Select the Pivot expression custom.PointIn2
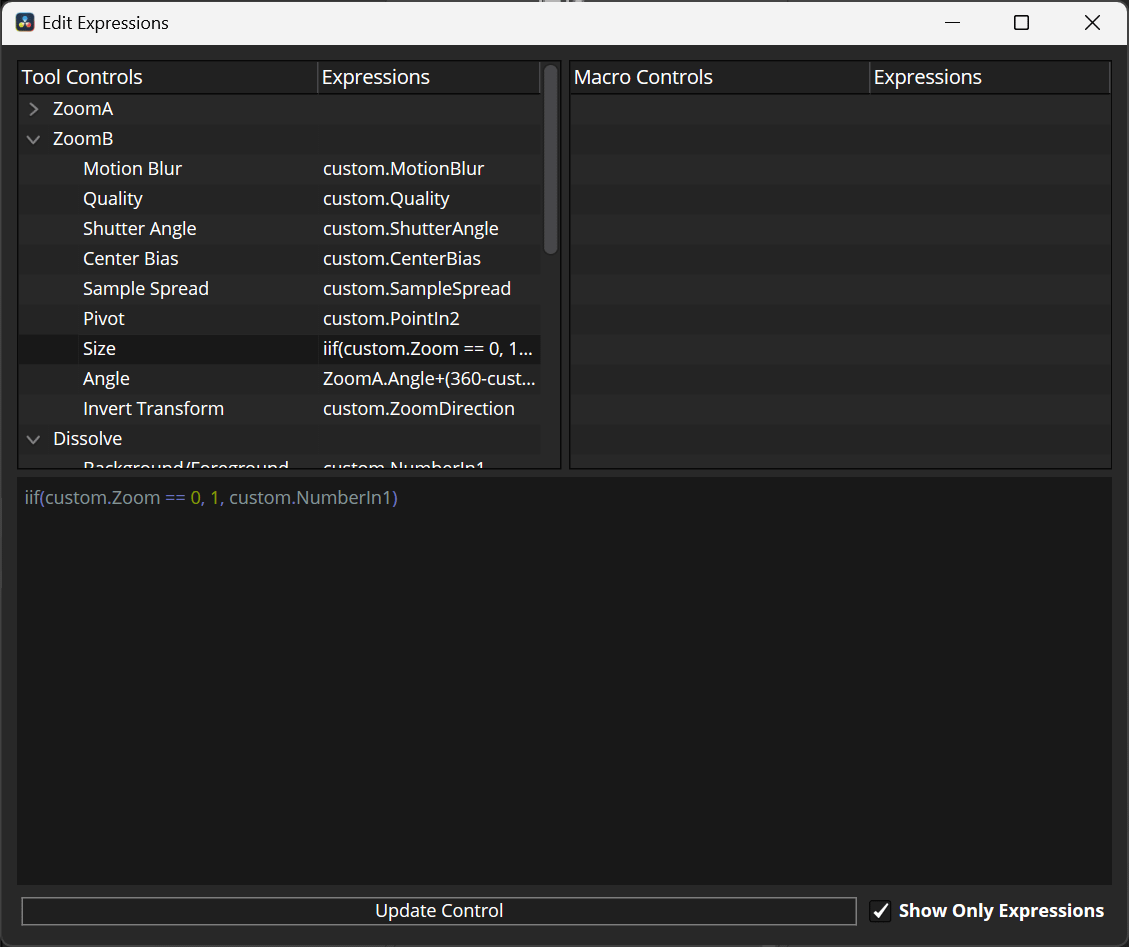Screen dimensions: 1129x947 pos(391,319)
